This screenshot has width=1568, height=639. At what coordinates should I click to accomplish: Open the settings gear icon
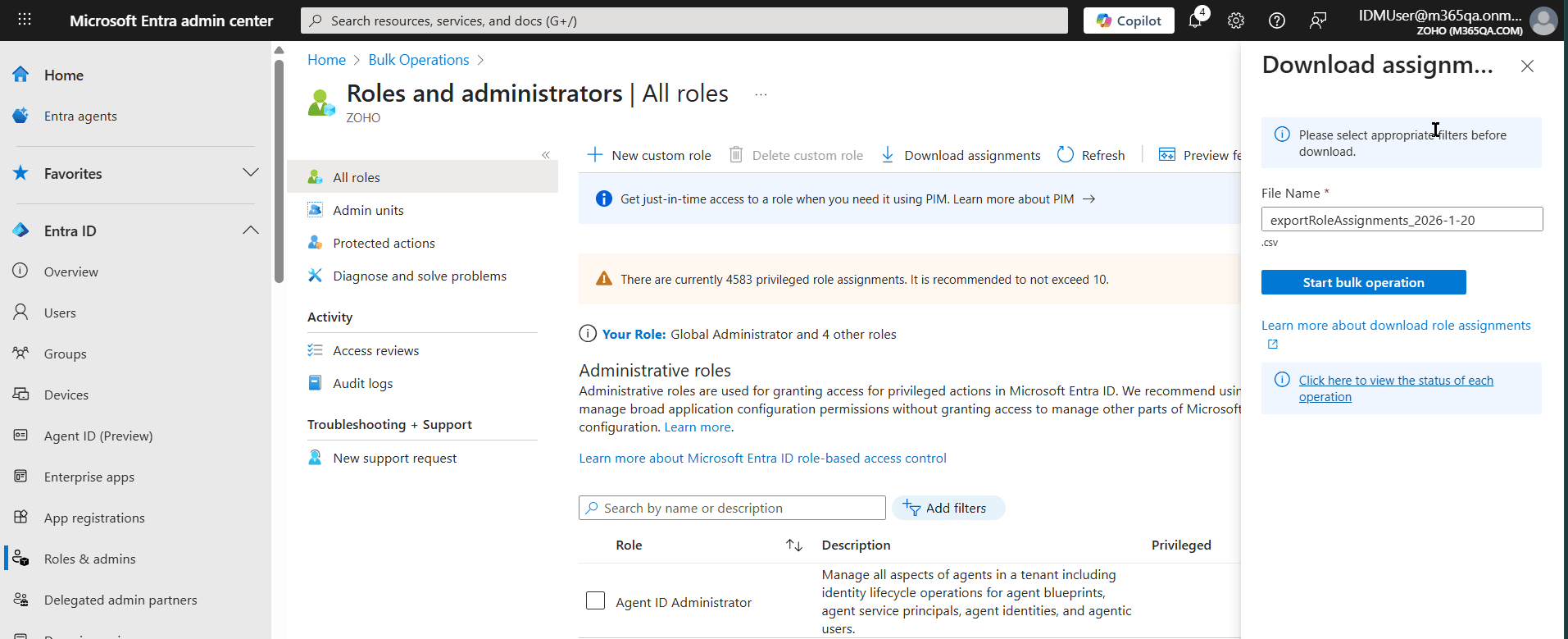pyautogui.click(x=1236, y=21)
